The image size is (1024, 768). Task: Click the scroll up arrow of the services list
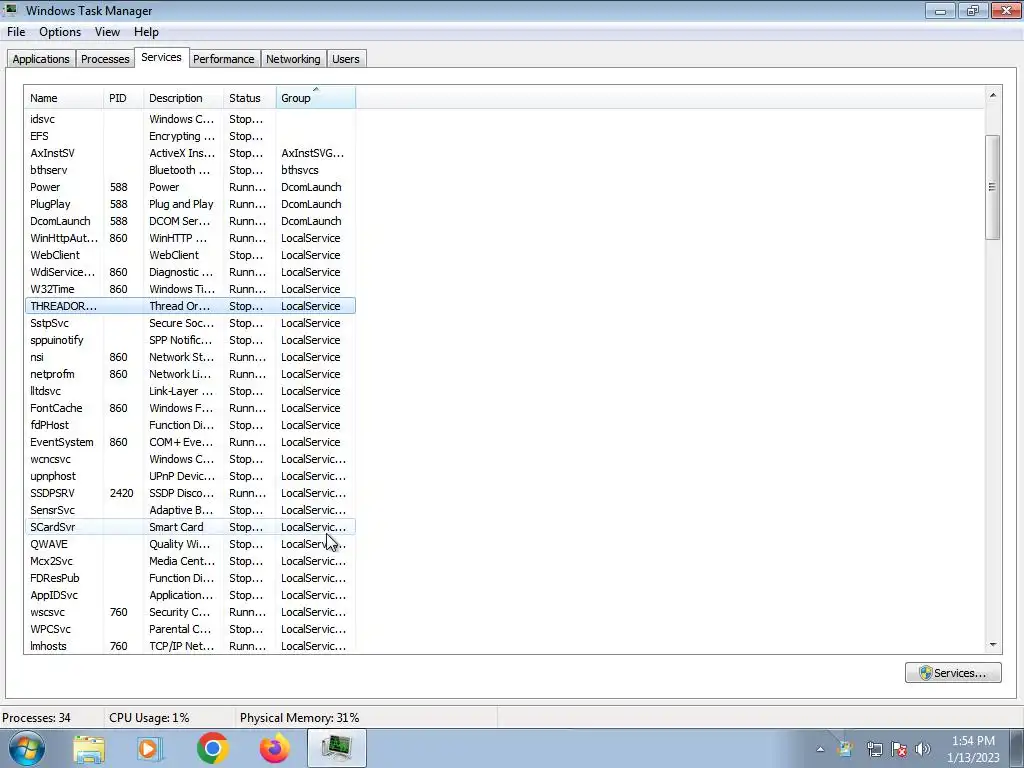point(993,95)
